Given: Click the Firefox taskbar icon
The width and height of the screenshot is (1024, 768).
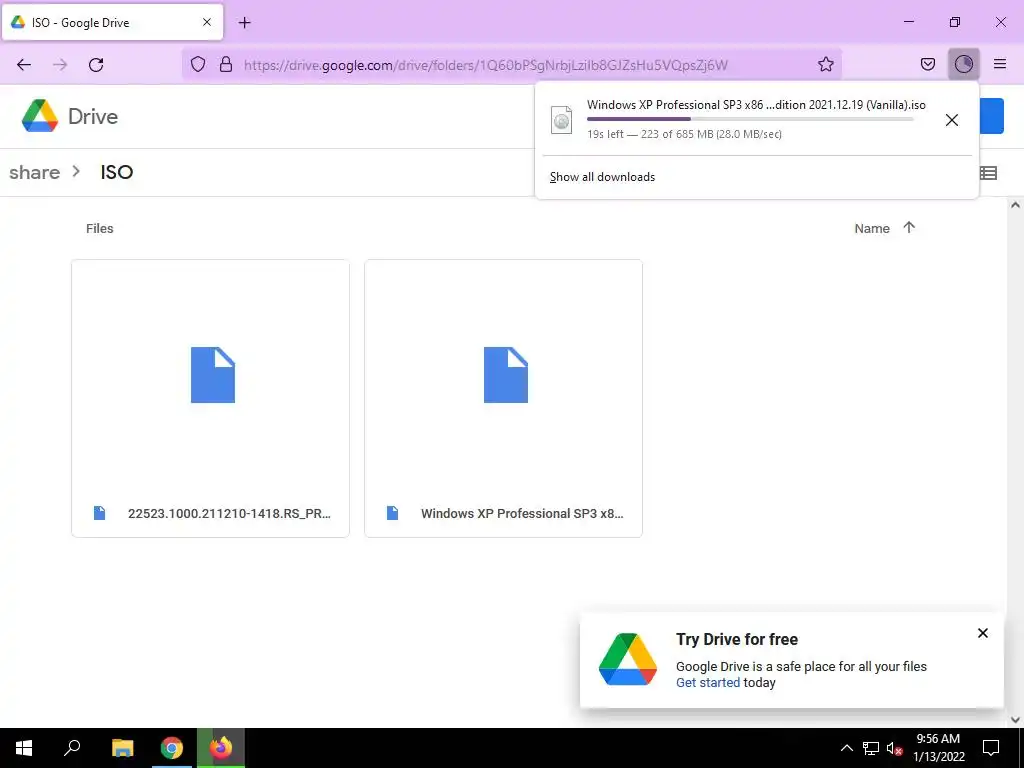Looking at the screenshot, I should [x=221, y=748].
